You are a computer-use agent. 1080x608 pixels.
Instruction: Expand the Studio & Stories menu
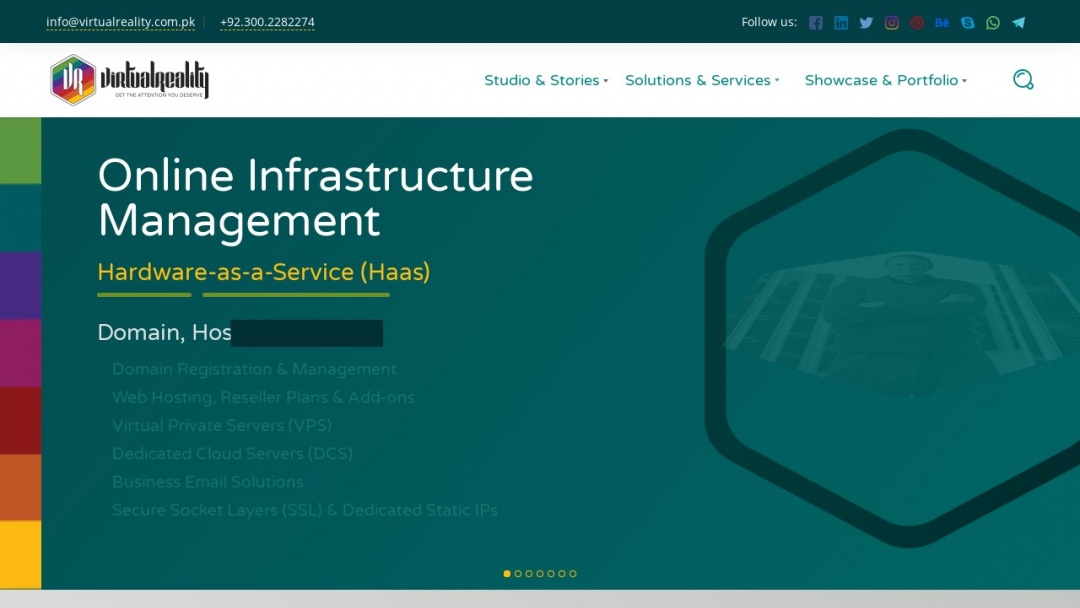542,80
